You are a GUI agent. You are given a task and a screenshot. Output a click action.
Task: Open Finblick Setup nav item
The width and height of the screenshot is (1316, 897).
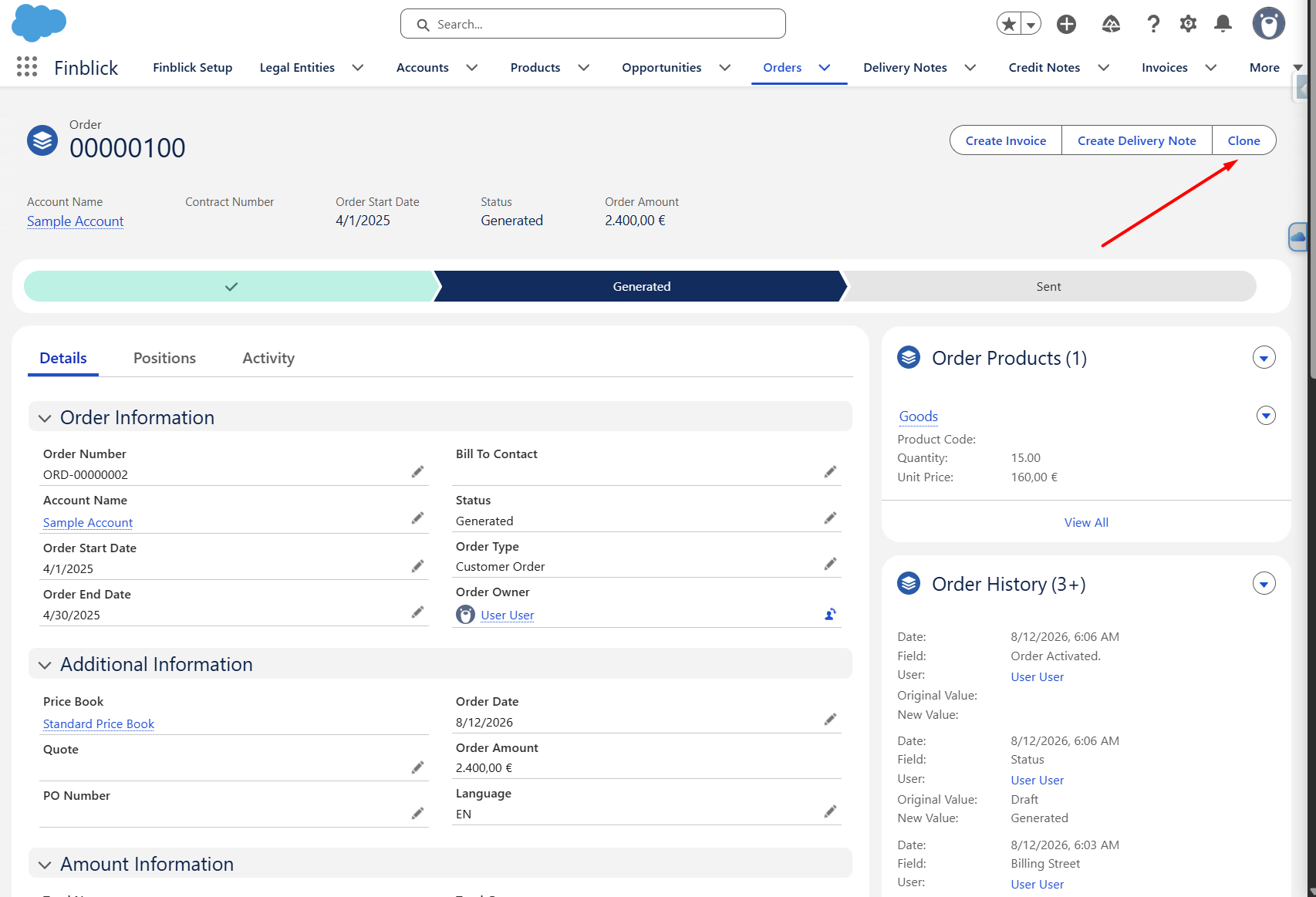(193, 68)
